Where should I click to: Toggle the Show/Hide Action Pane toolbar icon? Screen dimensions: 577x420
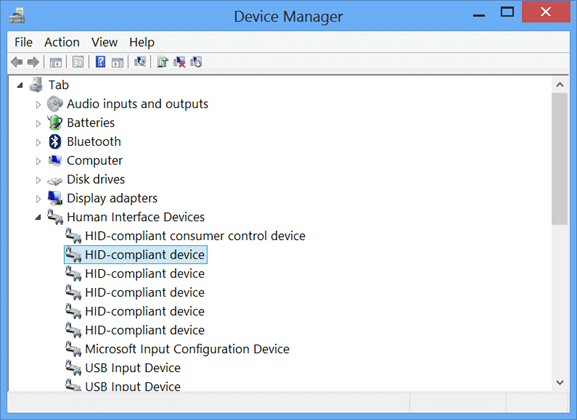click(x=118, y=62)
